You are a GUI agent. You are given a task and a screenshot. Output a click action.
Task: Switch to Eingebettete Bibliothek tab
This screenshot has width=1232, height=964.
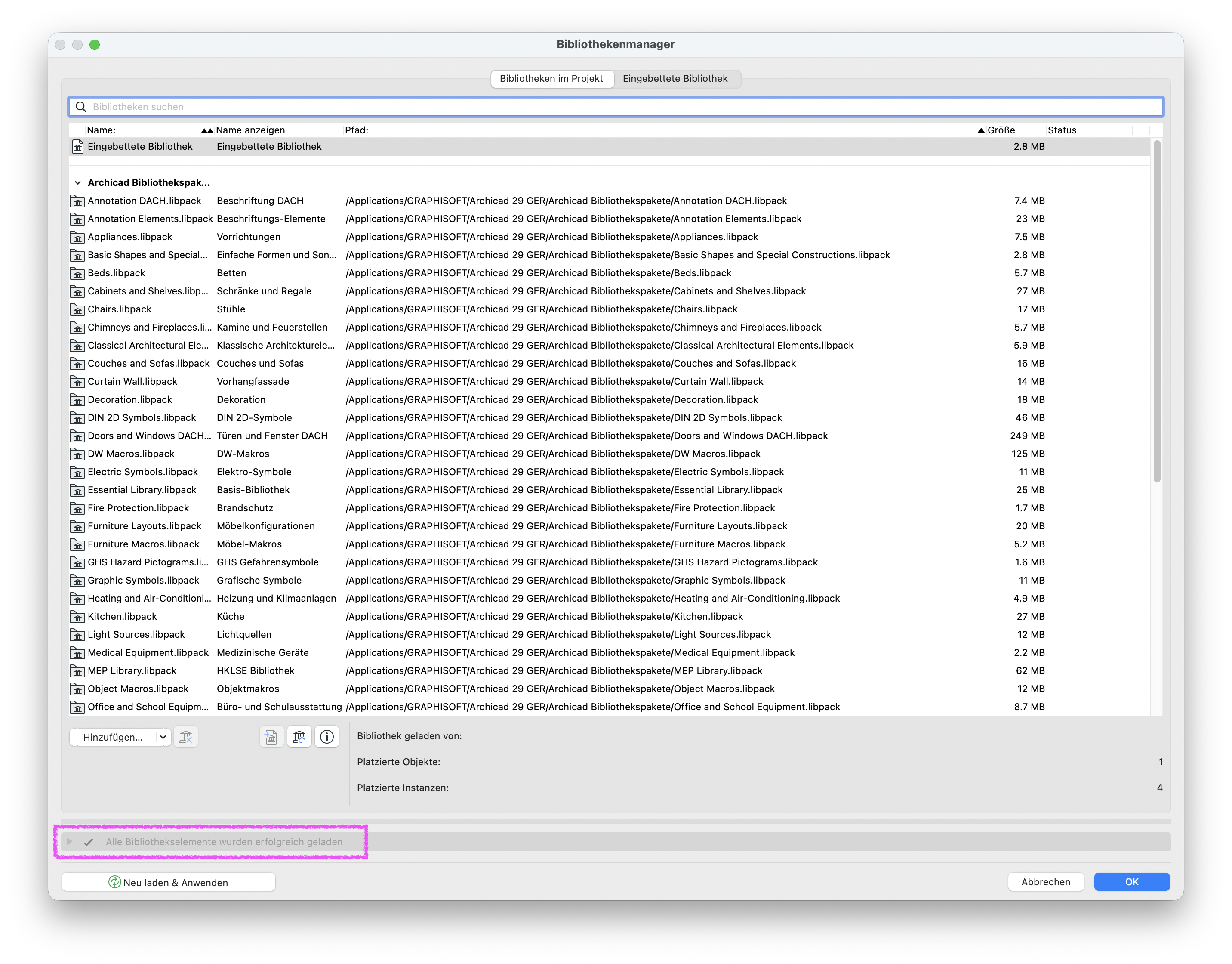[675, 78]
